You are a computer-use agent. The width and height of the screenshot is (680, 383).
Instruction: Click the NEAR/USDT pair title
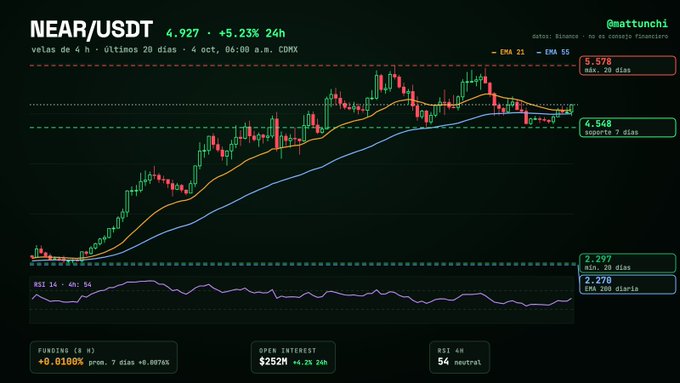(x=91, y=29)
